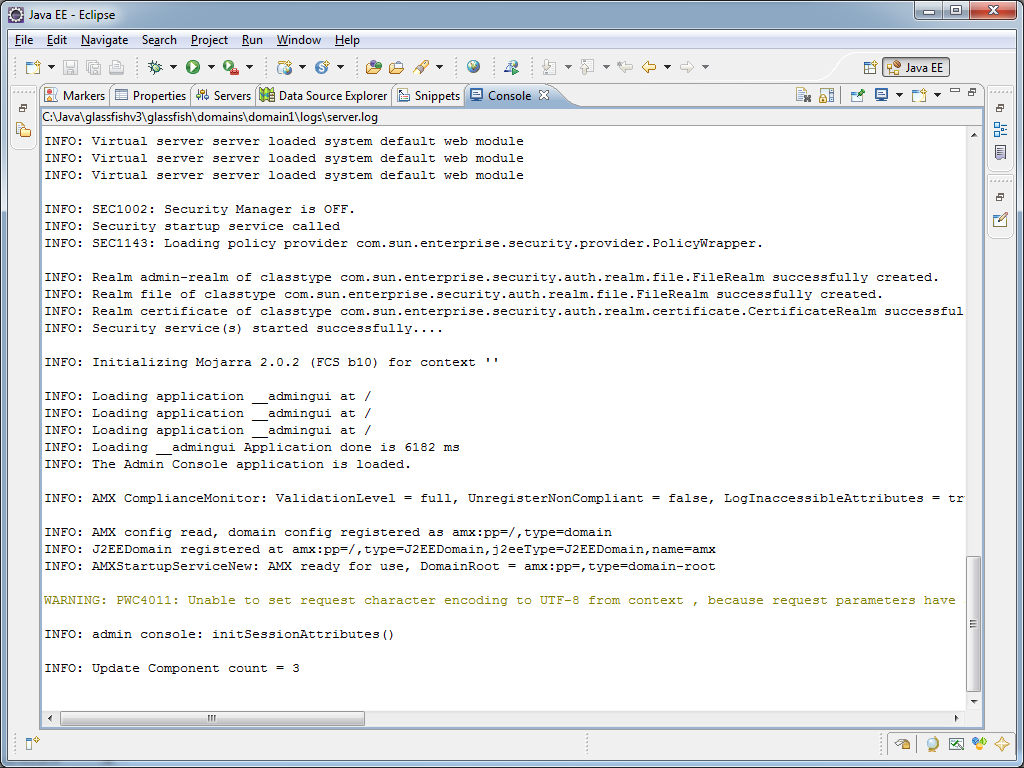Switch to the Properties tab
Image resolution: width=1024 pixels, height=768 pixels.
[150, 95]
